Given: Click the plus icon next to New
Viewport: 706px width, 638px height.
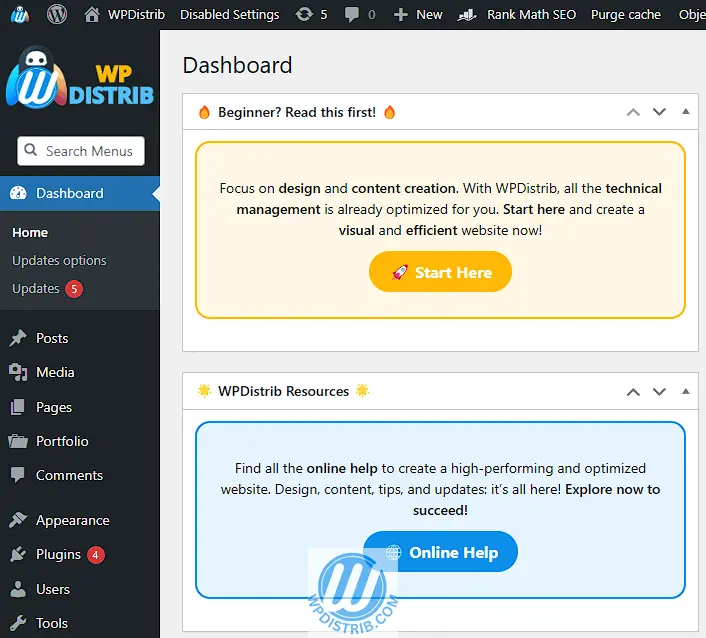Looking at the screenshot, I should click(x=400, y=15).
